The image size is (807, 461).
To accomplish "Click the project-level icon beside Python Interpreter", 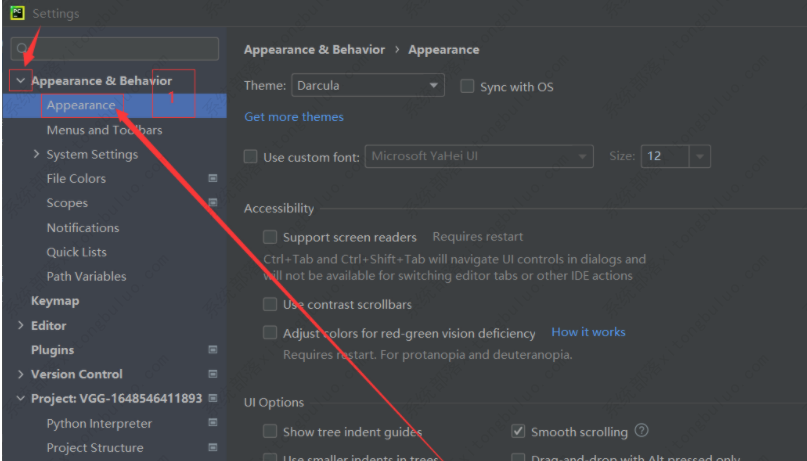I will [x=212, y=423].
